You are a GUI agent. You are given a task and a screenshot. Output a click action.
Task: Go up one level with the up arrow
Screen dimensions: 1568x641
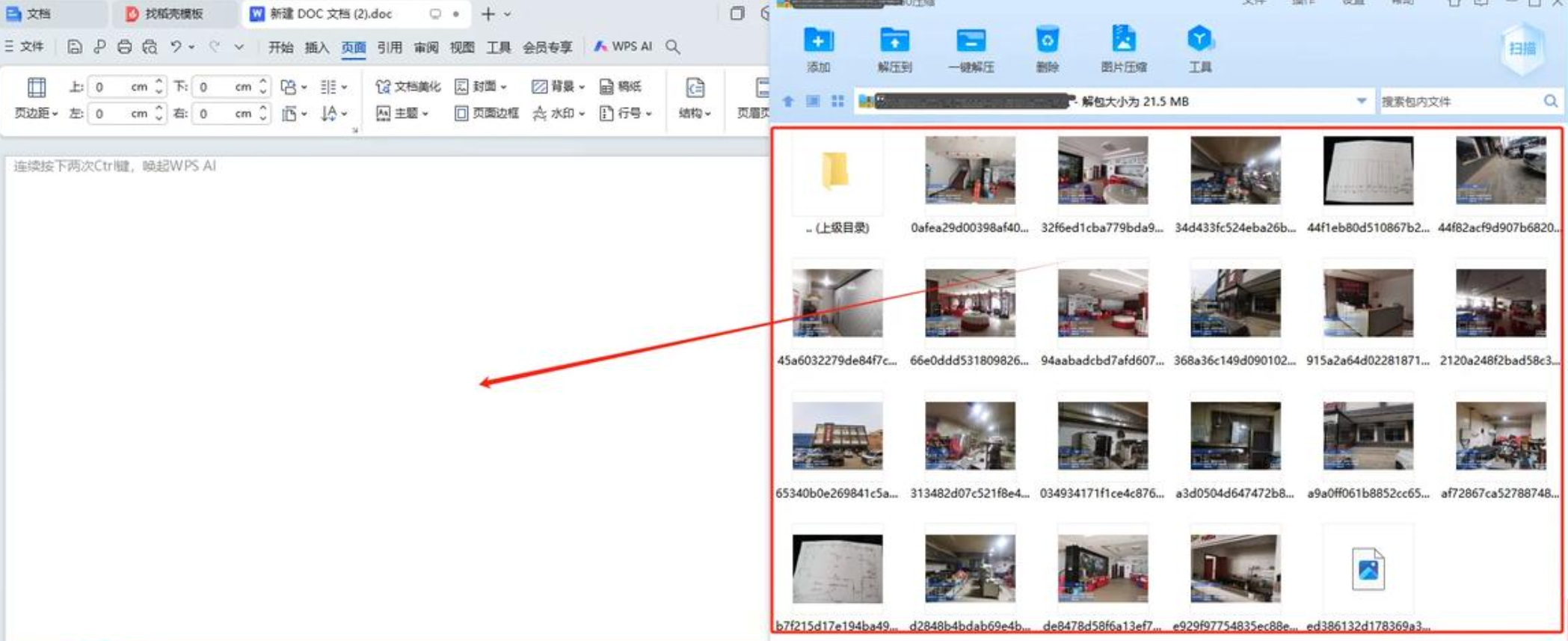788,101
